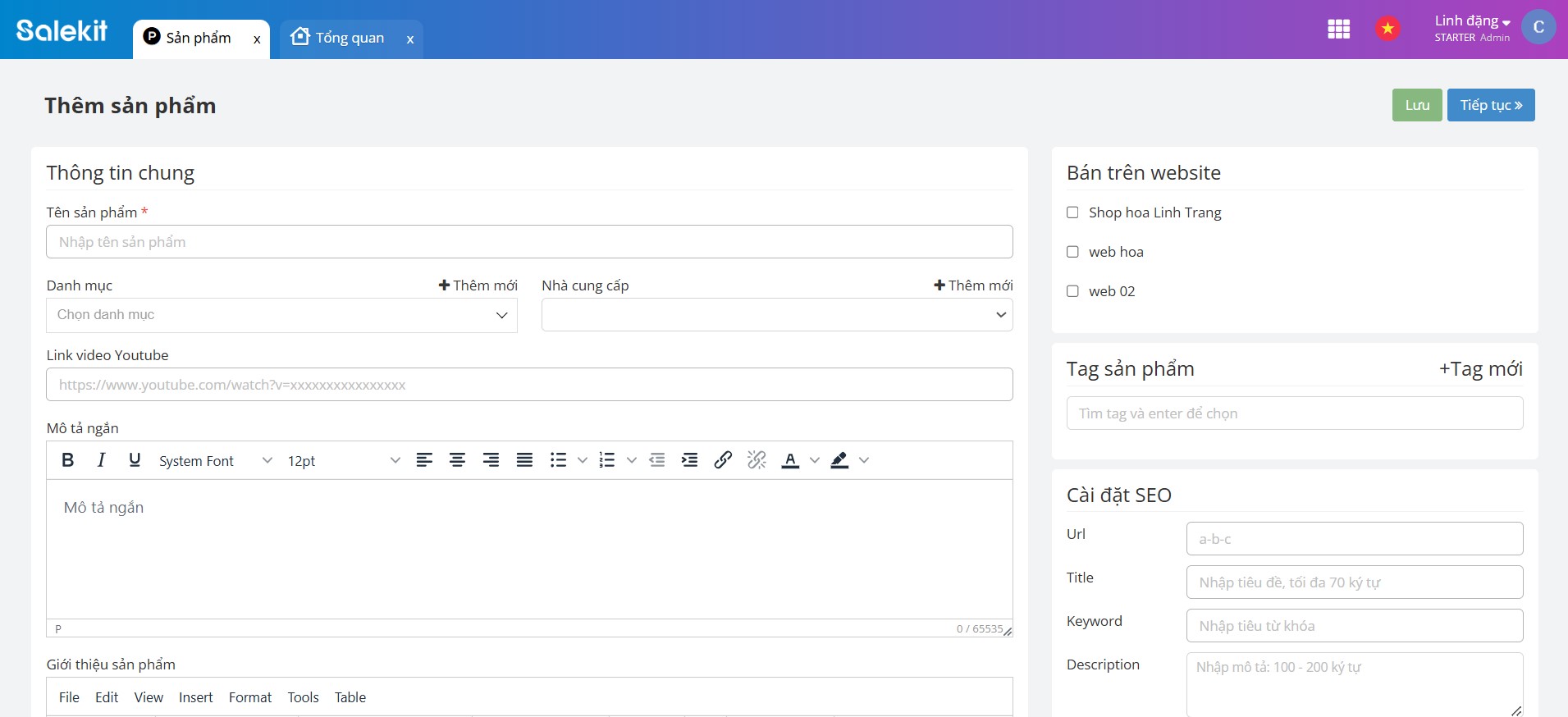Apply italic formatting in short description toolbar
The image size is (1568, 717).
101,460
